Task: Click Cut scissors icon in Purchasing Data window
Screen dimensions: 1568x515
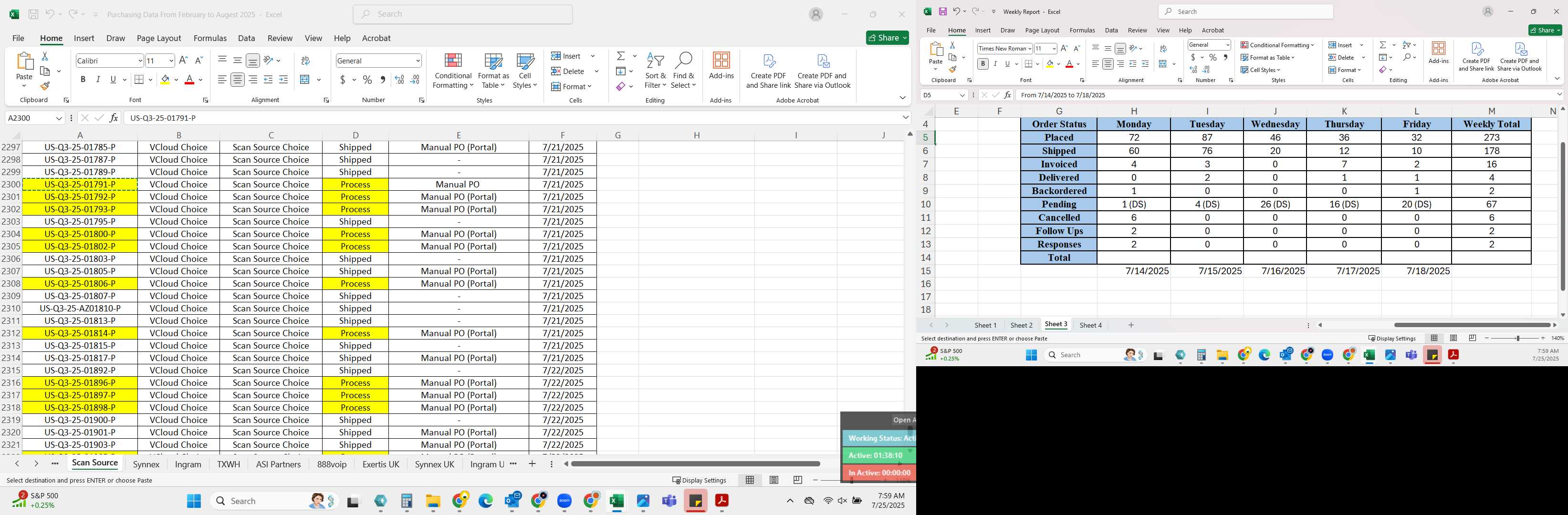Action: pos(44,56)
